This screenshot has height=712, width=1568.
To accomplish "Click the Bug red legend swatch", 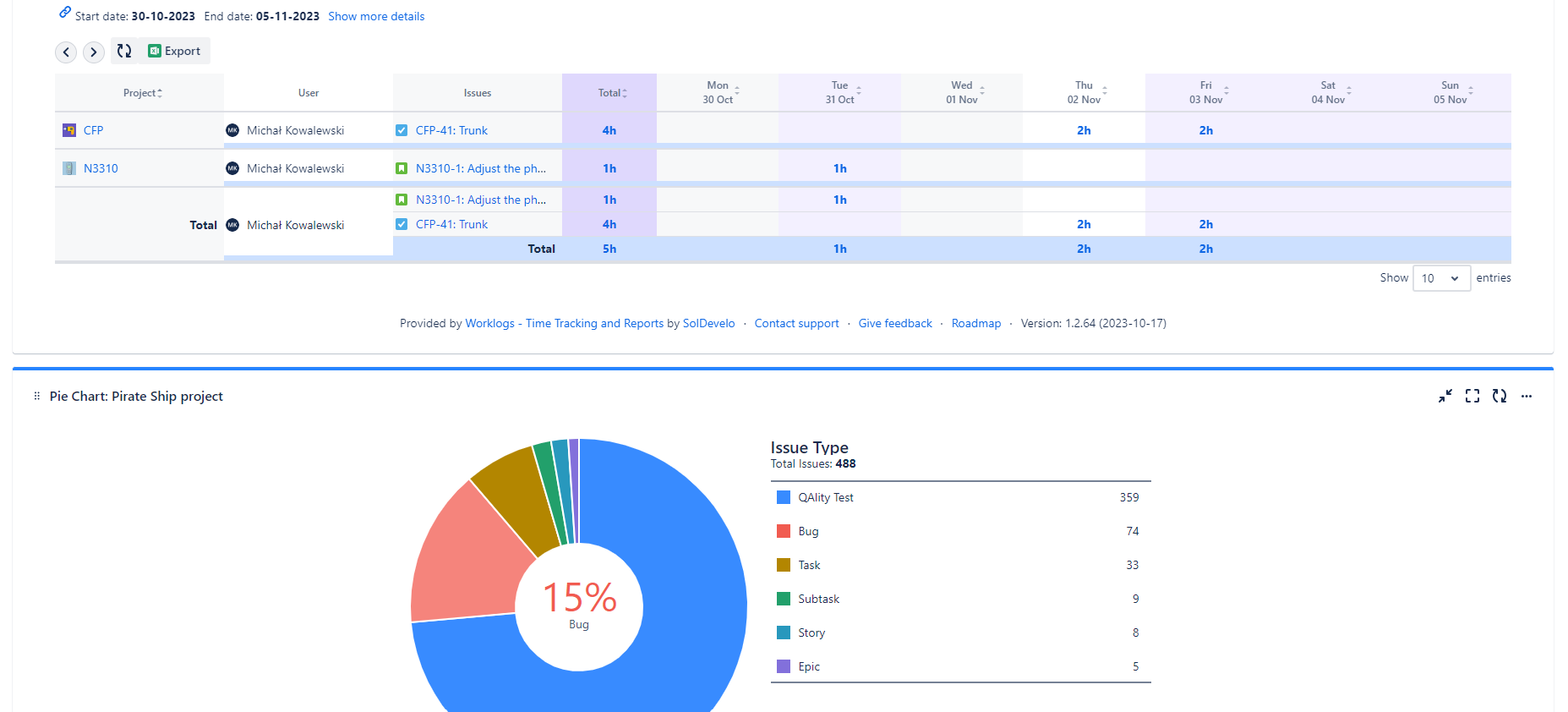I will pos(783,531).
